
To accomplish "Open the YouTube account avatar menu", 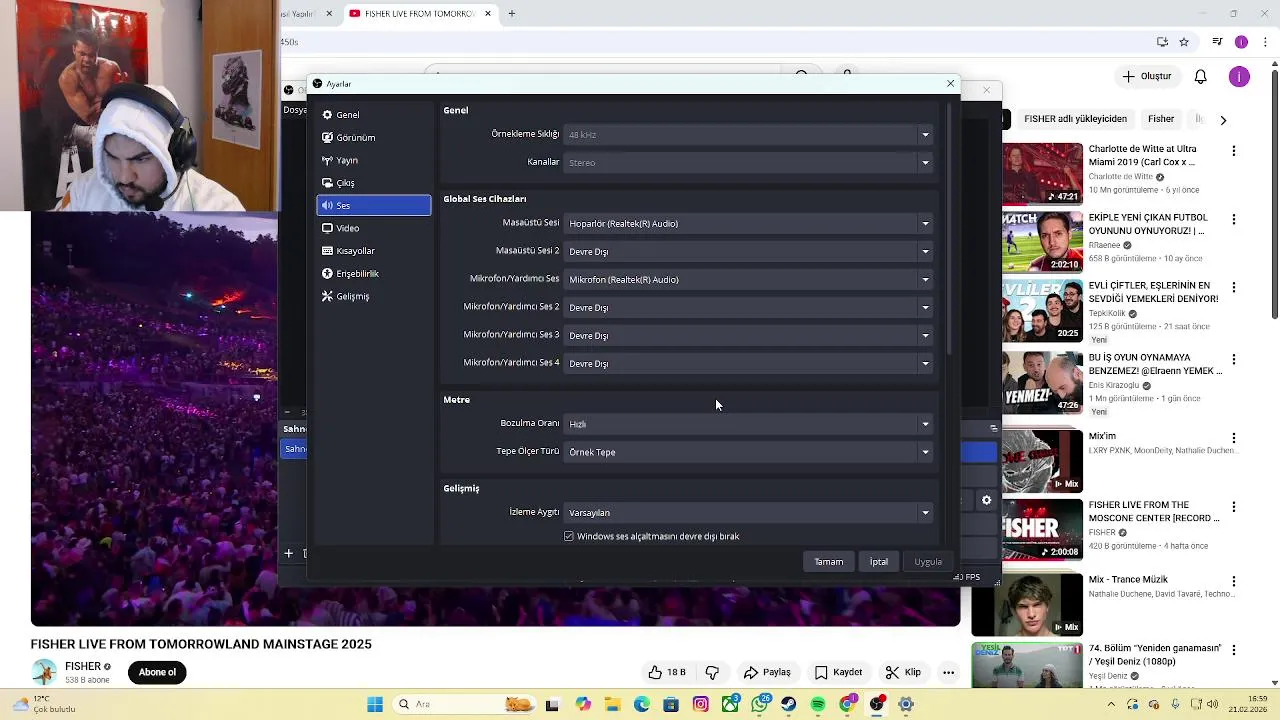I will point(1239,76).
